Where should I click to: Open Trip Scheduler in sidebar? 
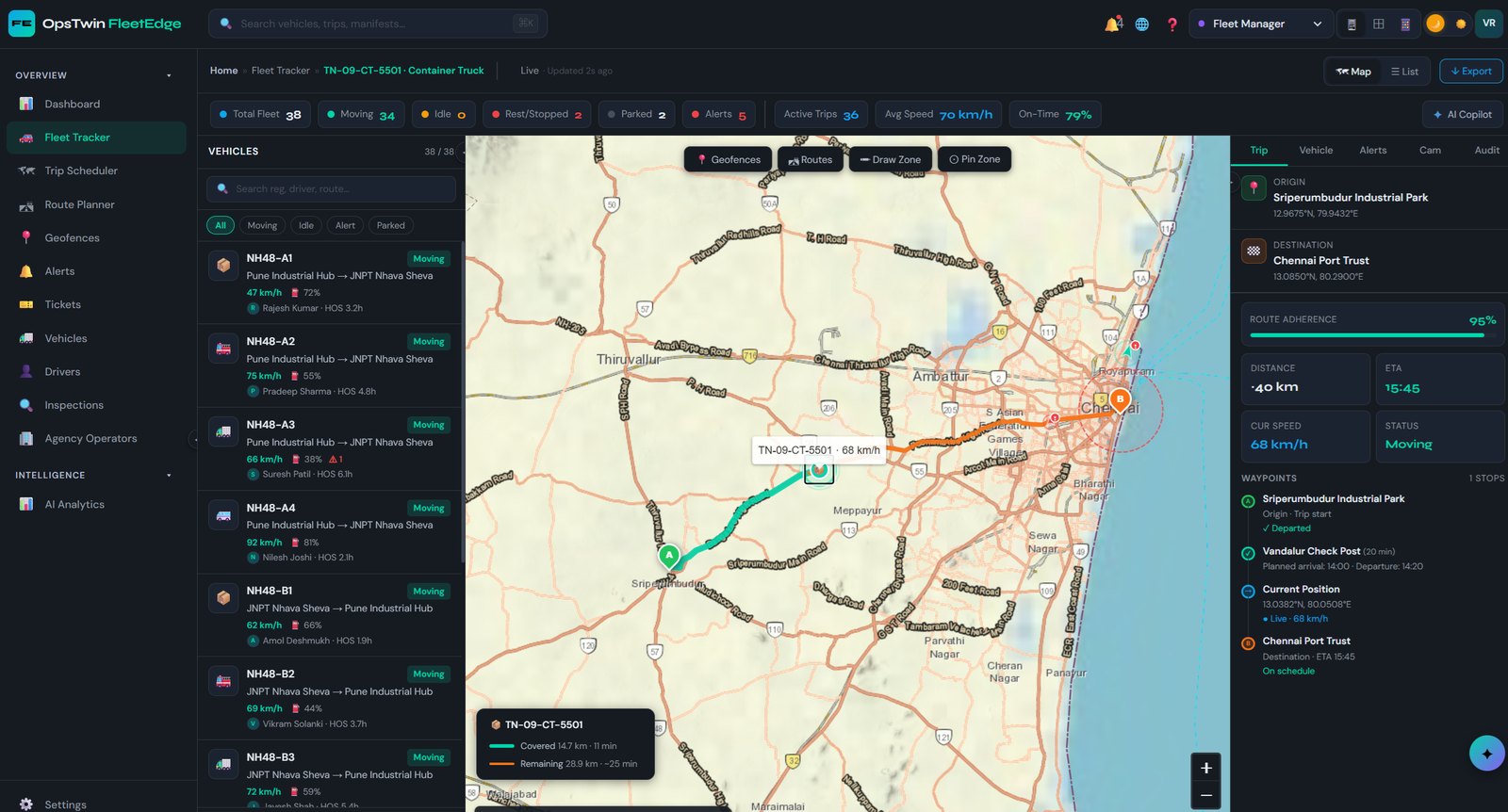(96, 171)
